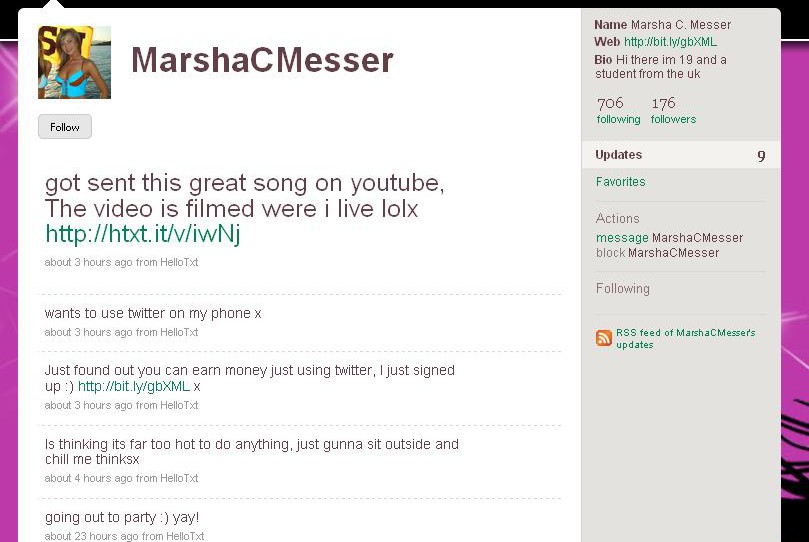Screen dimensions: 809x542
Task: Open the MarshaCMesser profile picture
Action: coord(74,62)
